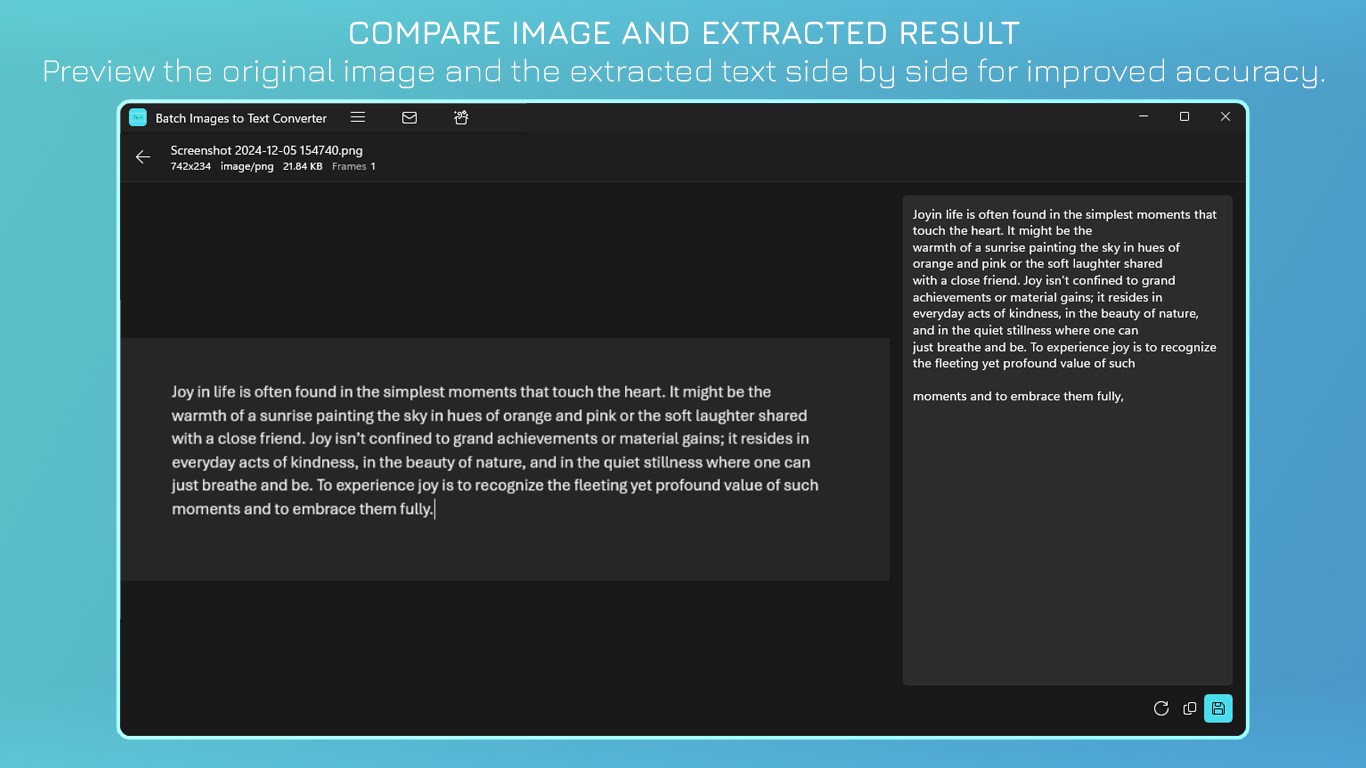Image resolution: width=1366 pixels, height=768 pixels.
Task: Click the Batch Images to Text Converter title
Action: click(x=241, y=118)
